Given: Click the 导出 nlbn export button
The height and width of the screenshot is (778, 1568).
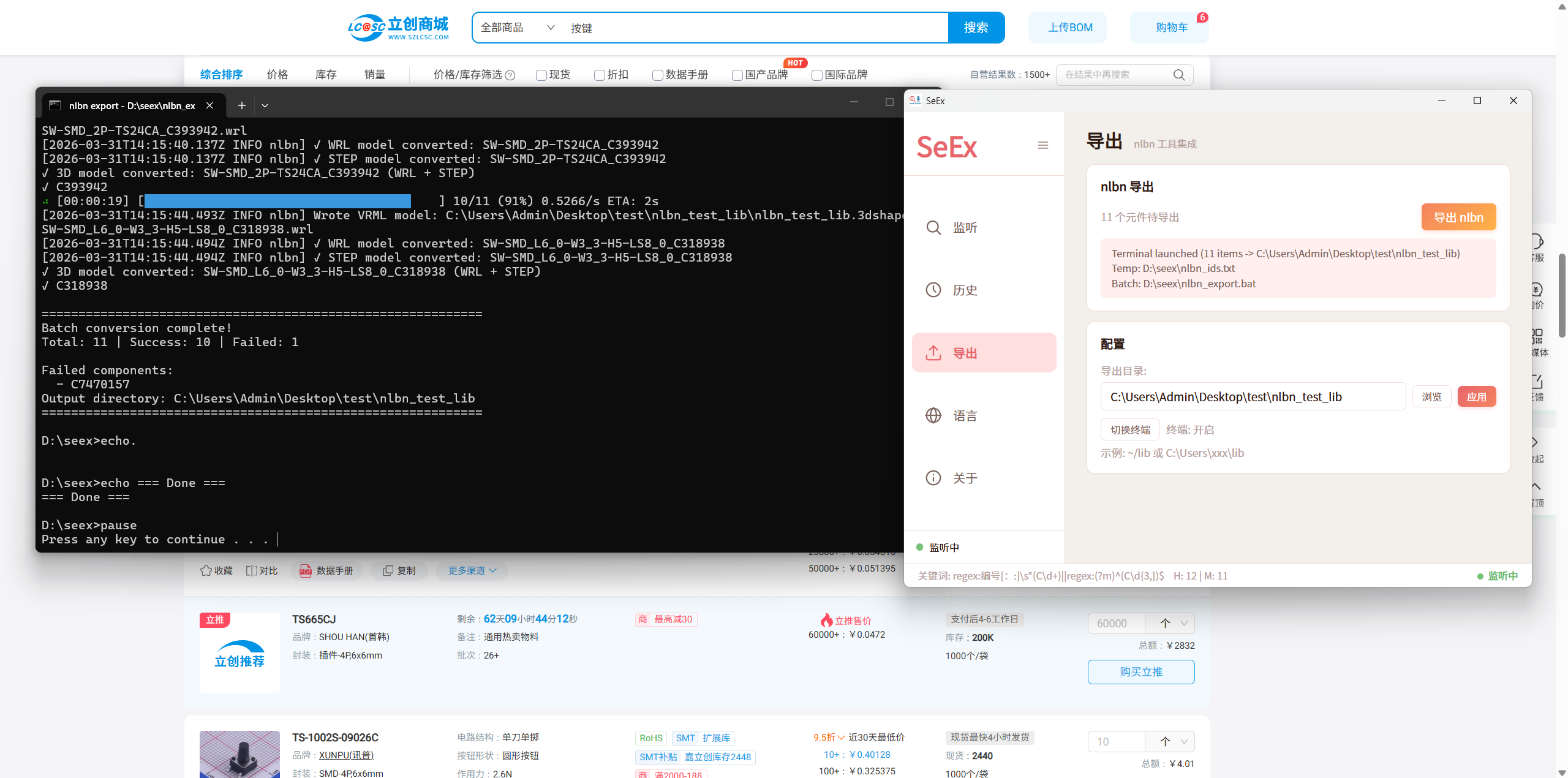Looking at the screenshot, I should pyautogui.click(x=1458, y=217).
